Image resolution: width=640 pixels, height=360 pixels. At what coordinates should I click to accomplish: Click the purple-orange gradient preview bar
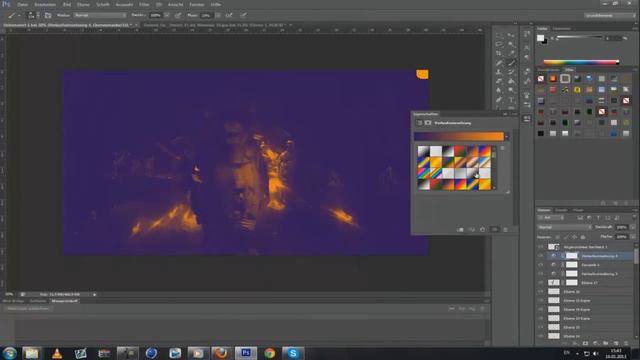[459, 136]
